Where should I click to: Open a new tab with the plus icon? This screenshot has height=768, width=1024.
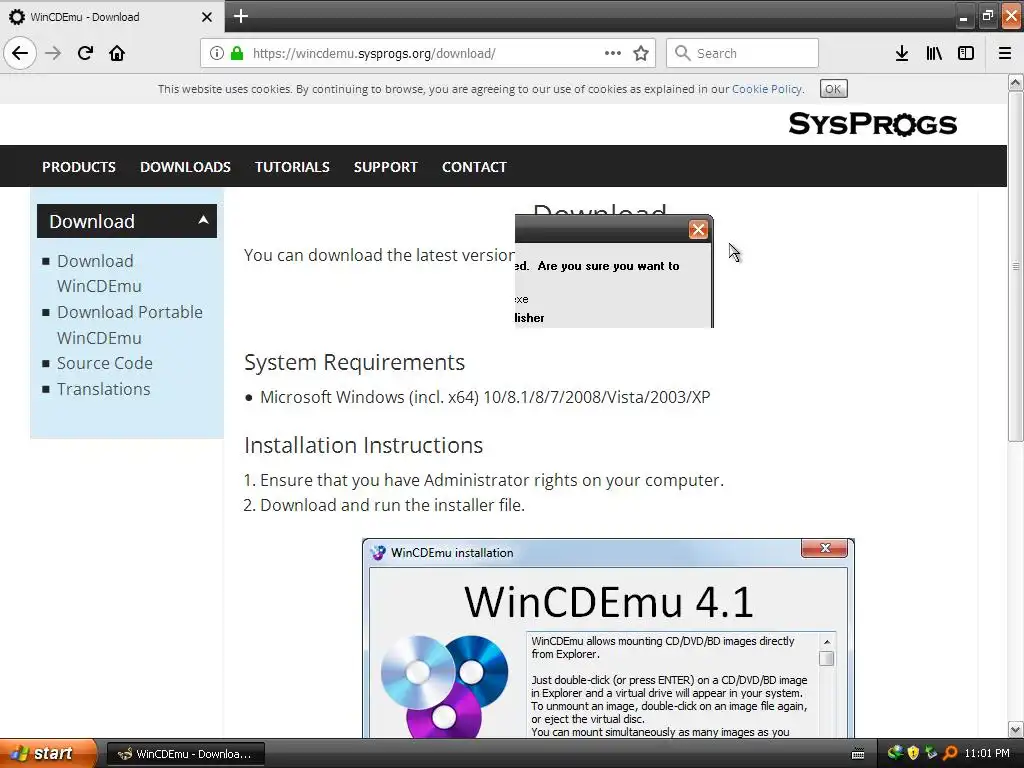pos(240,16)
